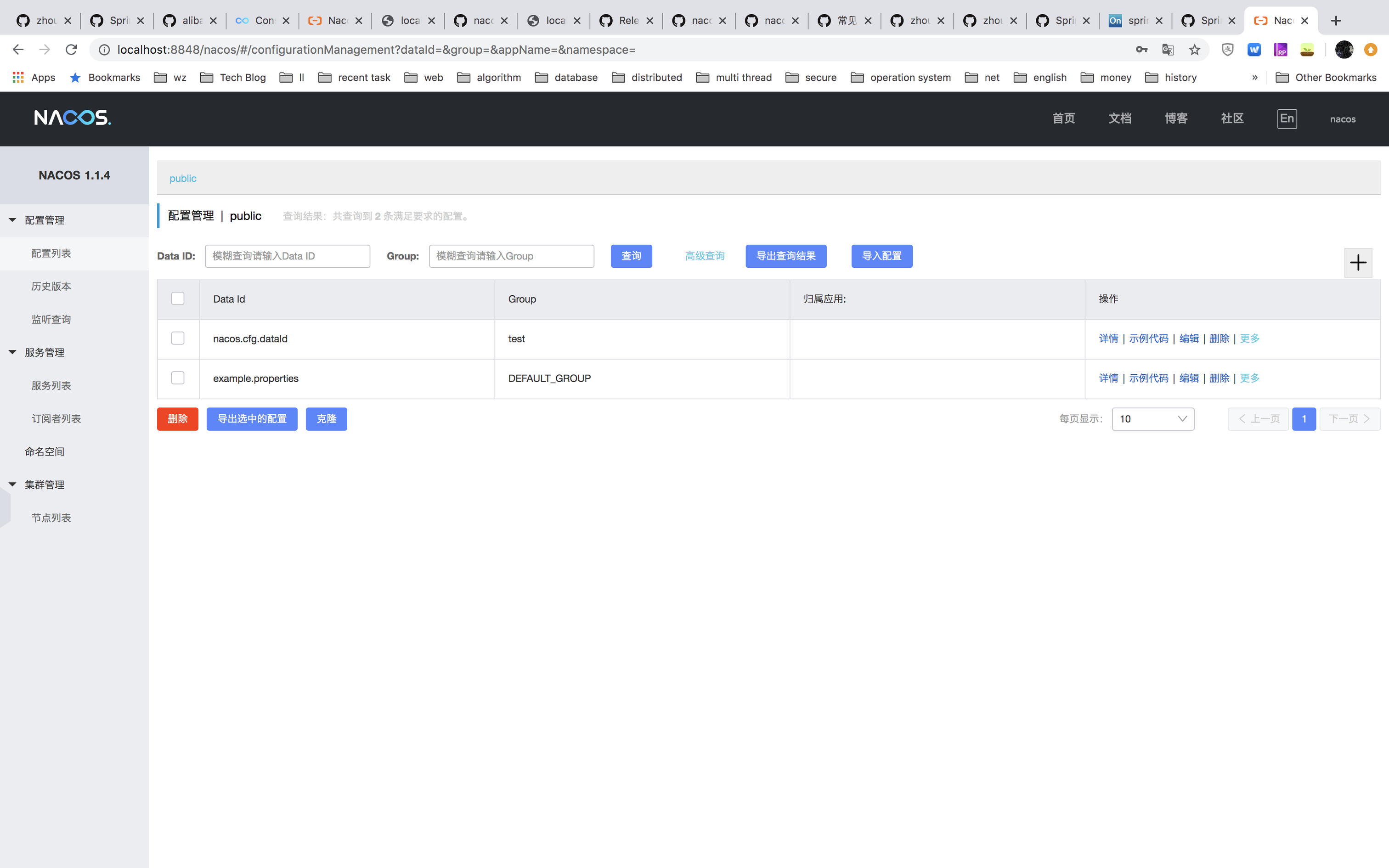Open 命名空间 in the sidebar
This screenshot has width=1389, height=868.
[x=44, y=451]
